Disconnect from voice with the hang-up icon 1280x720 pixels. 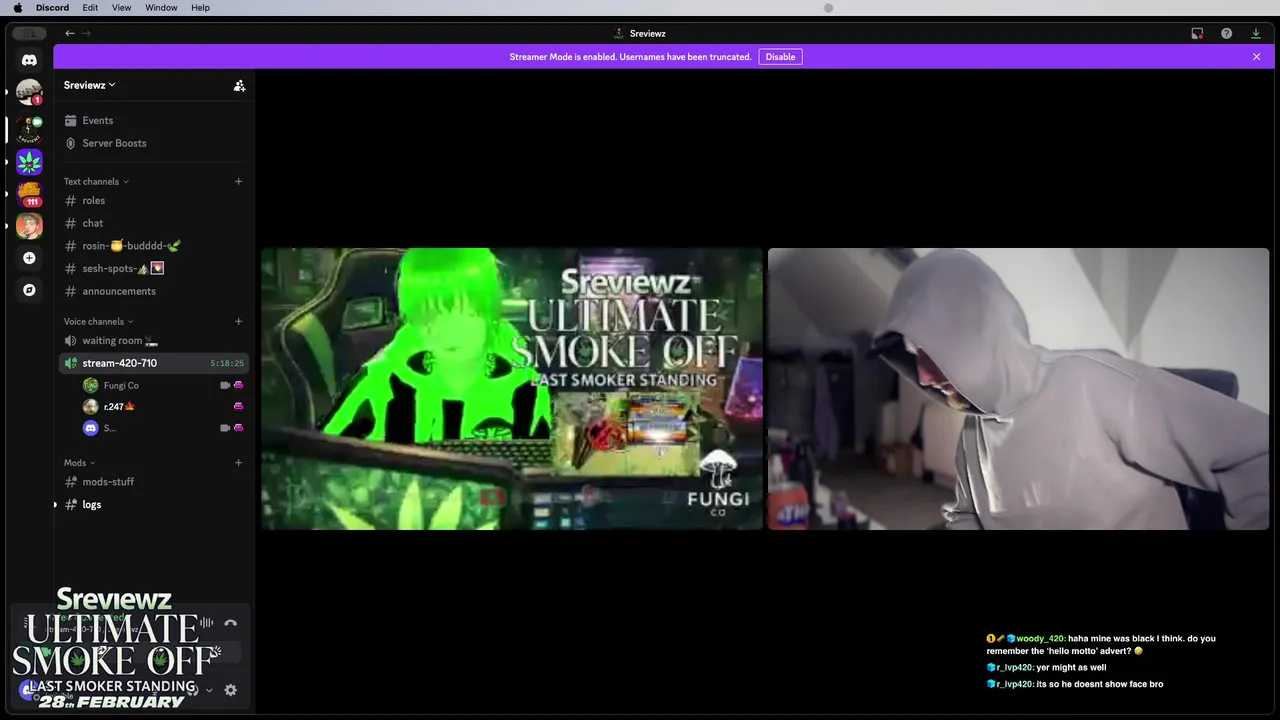231,623
